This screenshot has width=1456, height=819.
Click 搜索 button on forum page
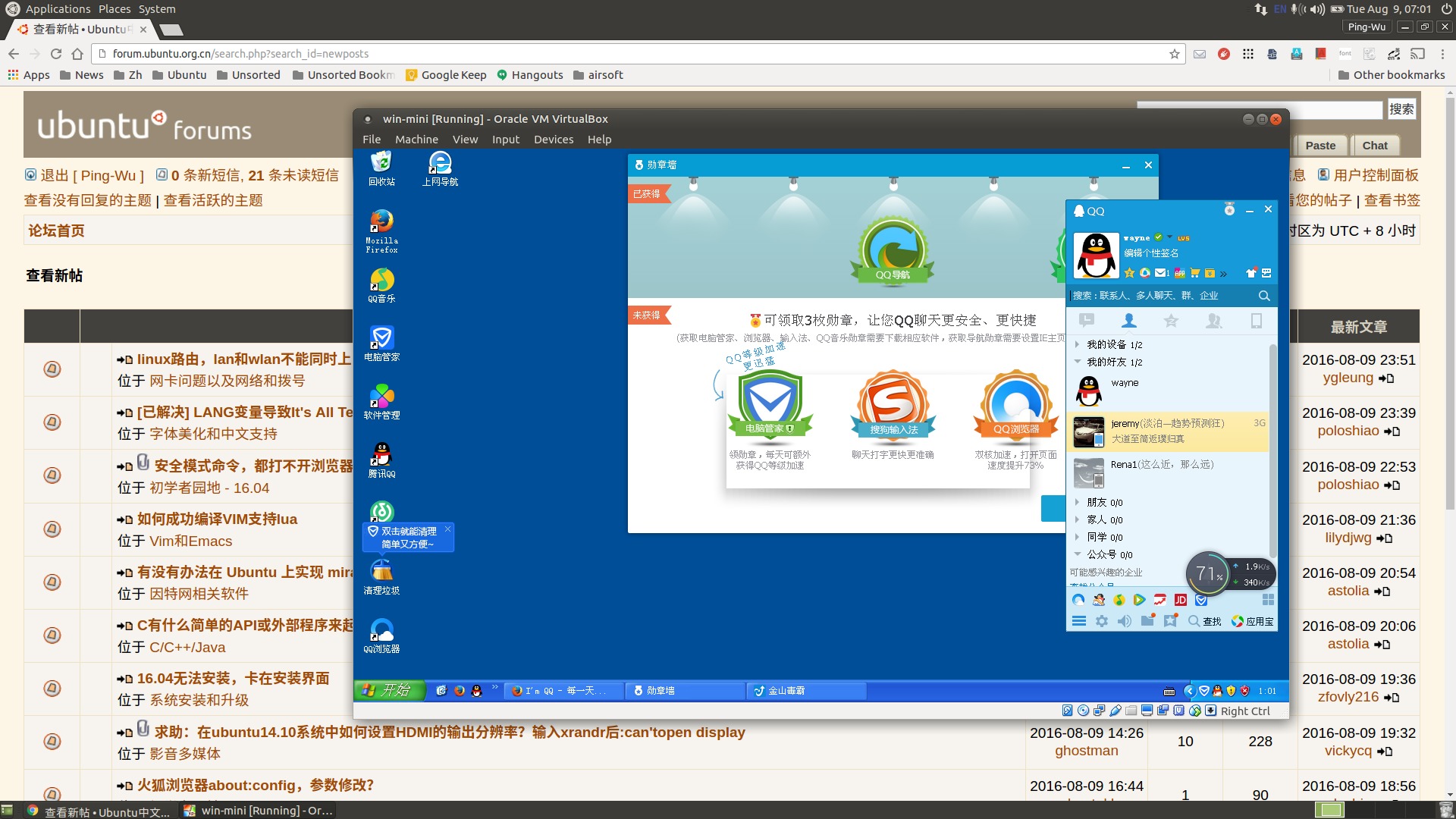pyautogui.click(x=1401, y=109)
